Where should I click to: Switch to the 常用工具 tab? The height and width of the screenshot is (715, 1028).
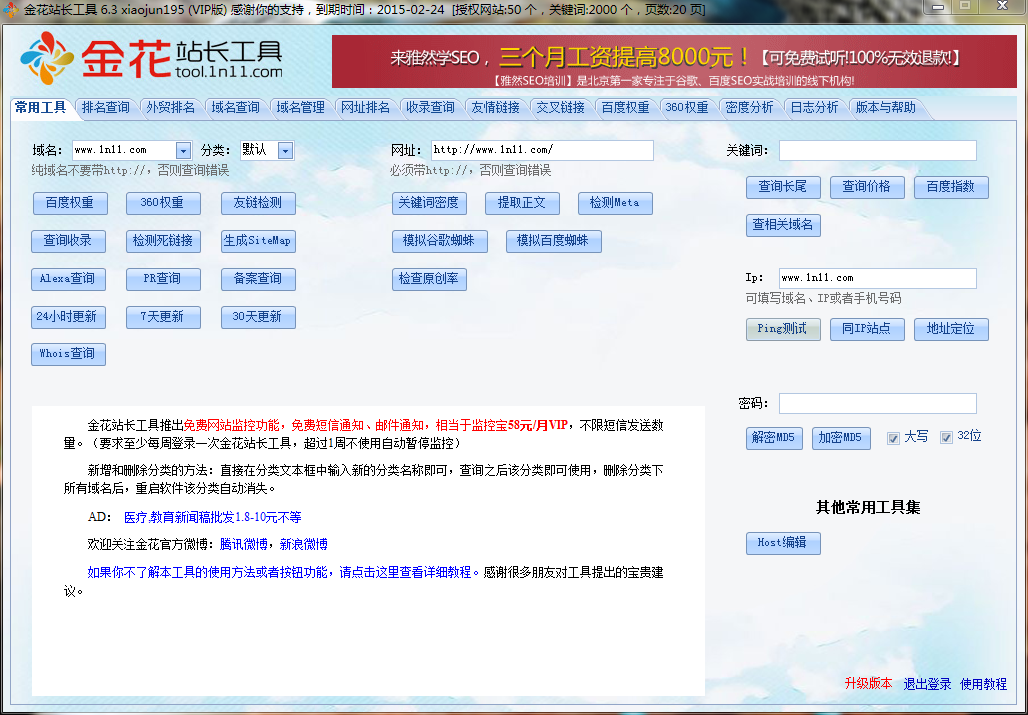tap(41, 107)
